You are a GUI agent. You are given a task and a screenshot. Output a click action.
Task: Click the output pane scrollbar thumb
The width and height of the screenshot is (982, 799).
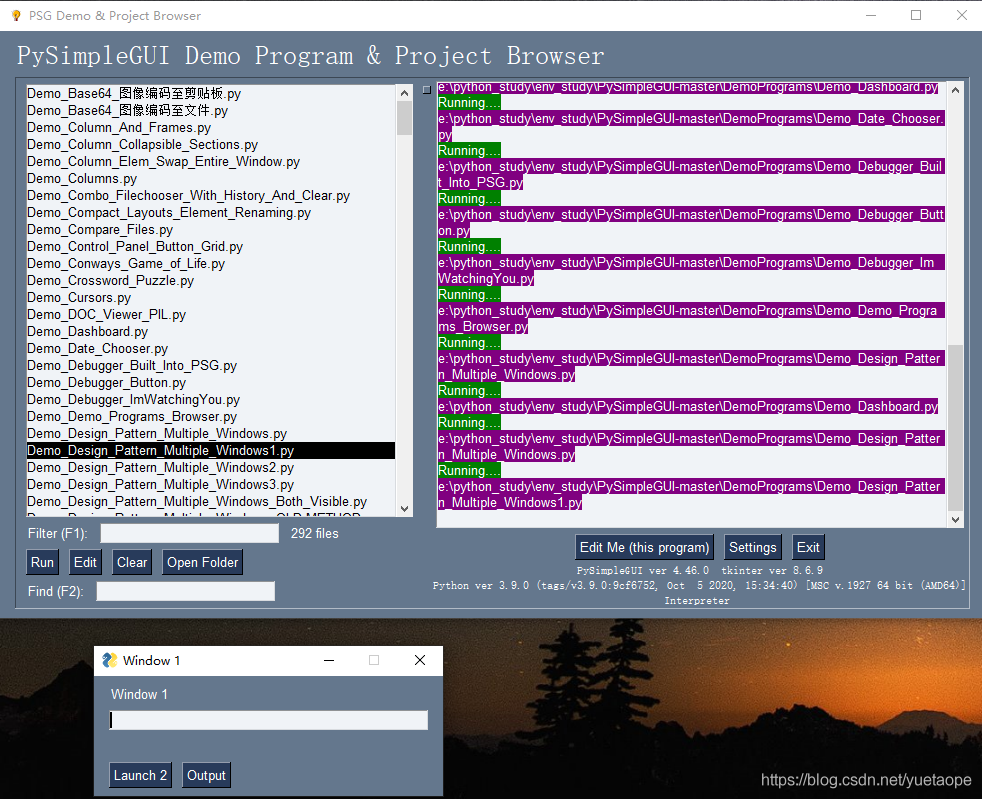pyautogui.click(x=956, y=428)
